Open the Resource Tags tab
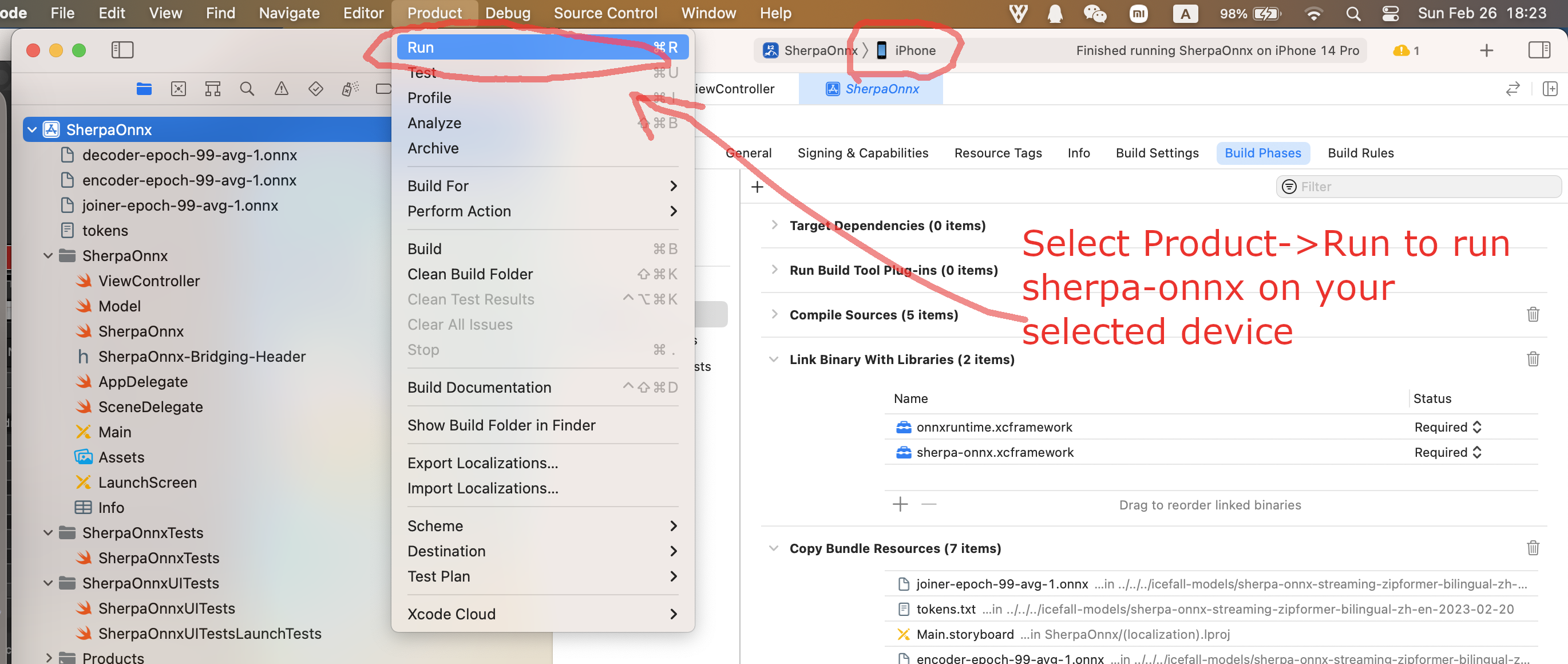Viewport: 1568px width, 664px height. tap(997, 153)
